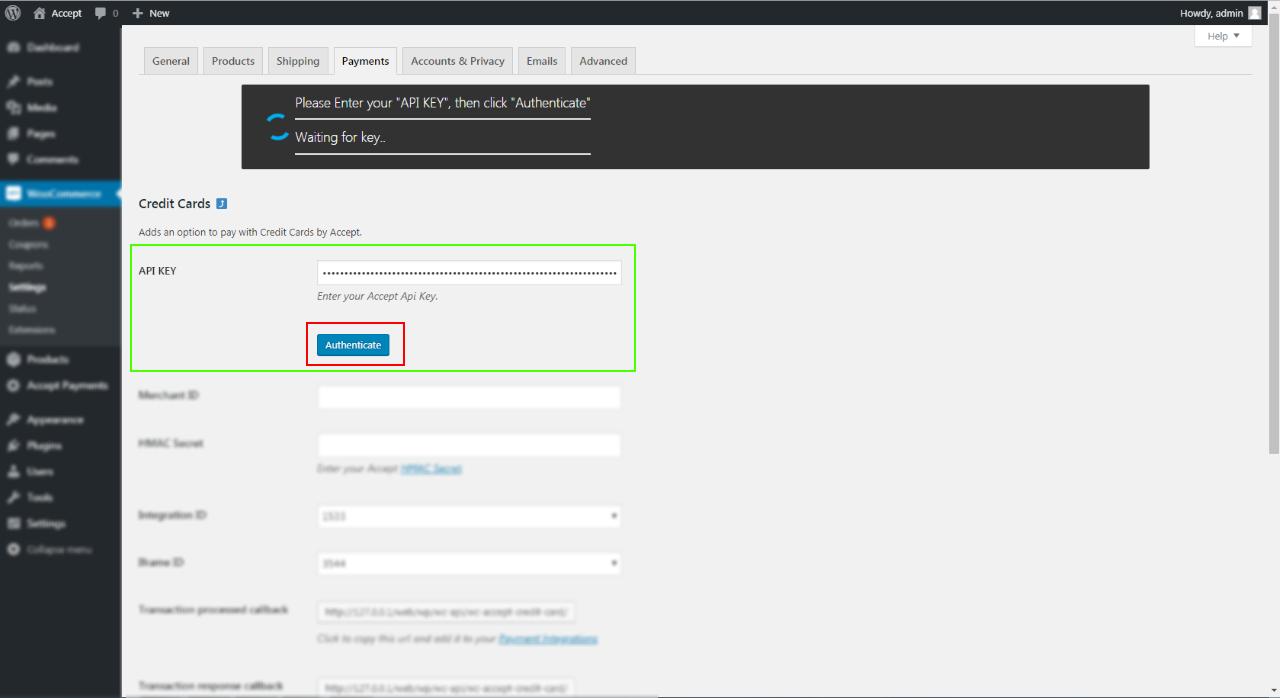This screenshot has width=1280, height=698.
Task: Open Users icon in sidebar
Action: coord(13,471)
